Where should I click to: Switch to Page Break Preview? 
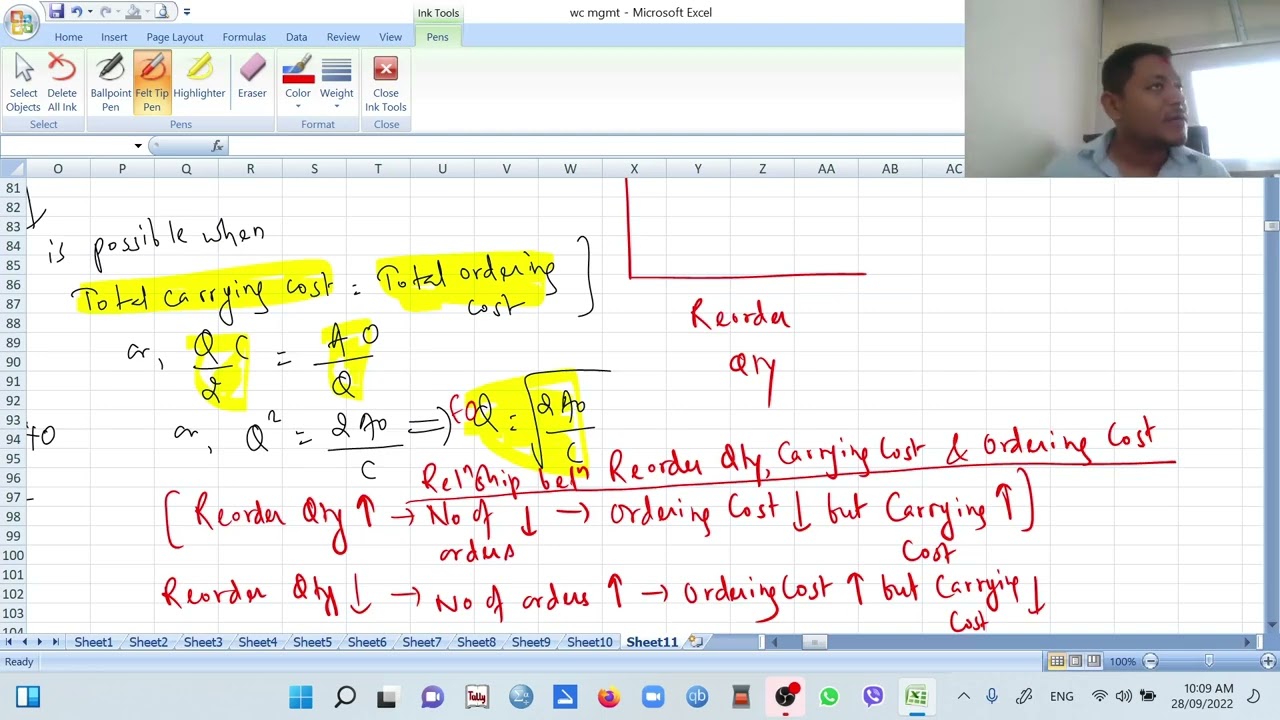click(x=1093, y=661)
